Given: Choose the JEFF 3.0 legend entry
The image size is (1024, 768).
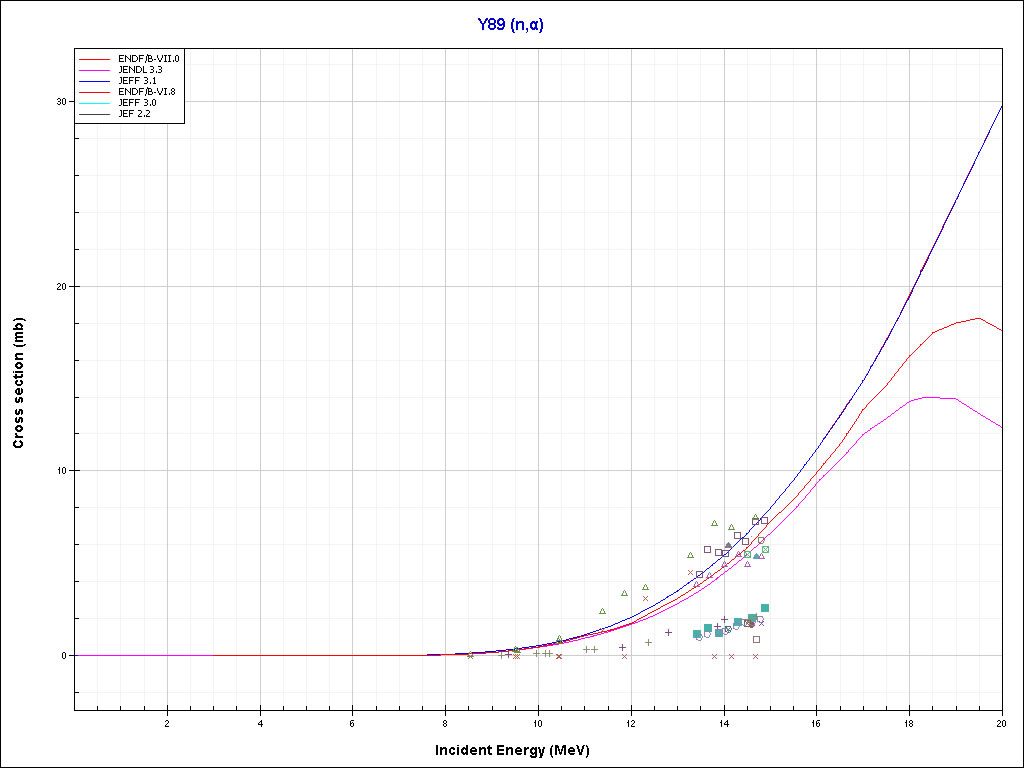Looking at the screenshot, I should click(137, 103).
